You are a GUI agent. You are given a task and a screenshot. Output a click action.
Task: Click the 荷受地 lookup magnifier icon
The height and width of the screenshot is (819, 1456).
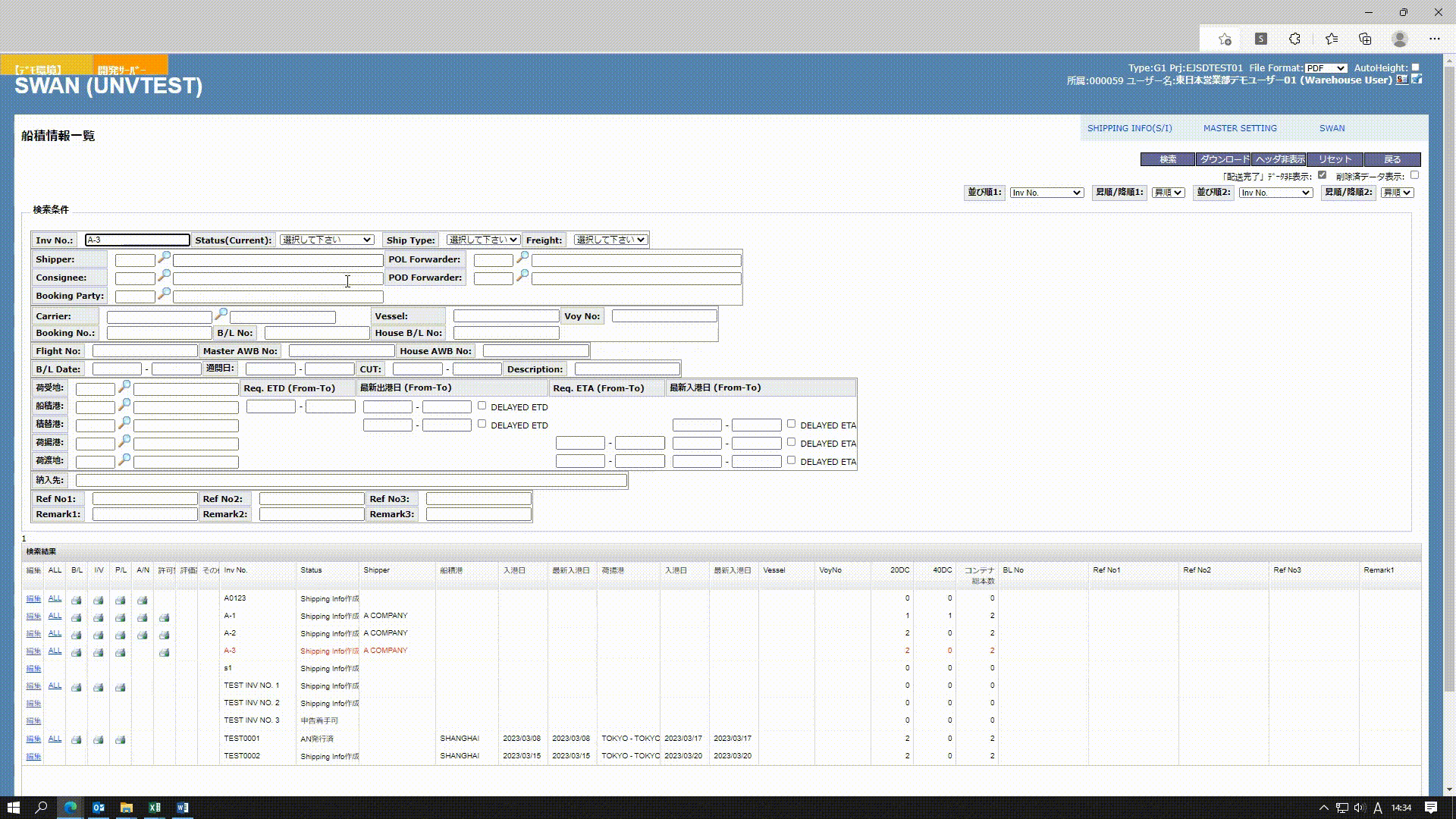(124, 387)
